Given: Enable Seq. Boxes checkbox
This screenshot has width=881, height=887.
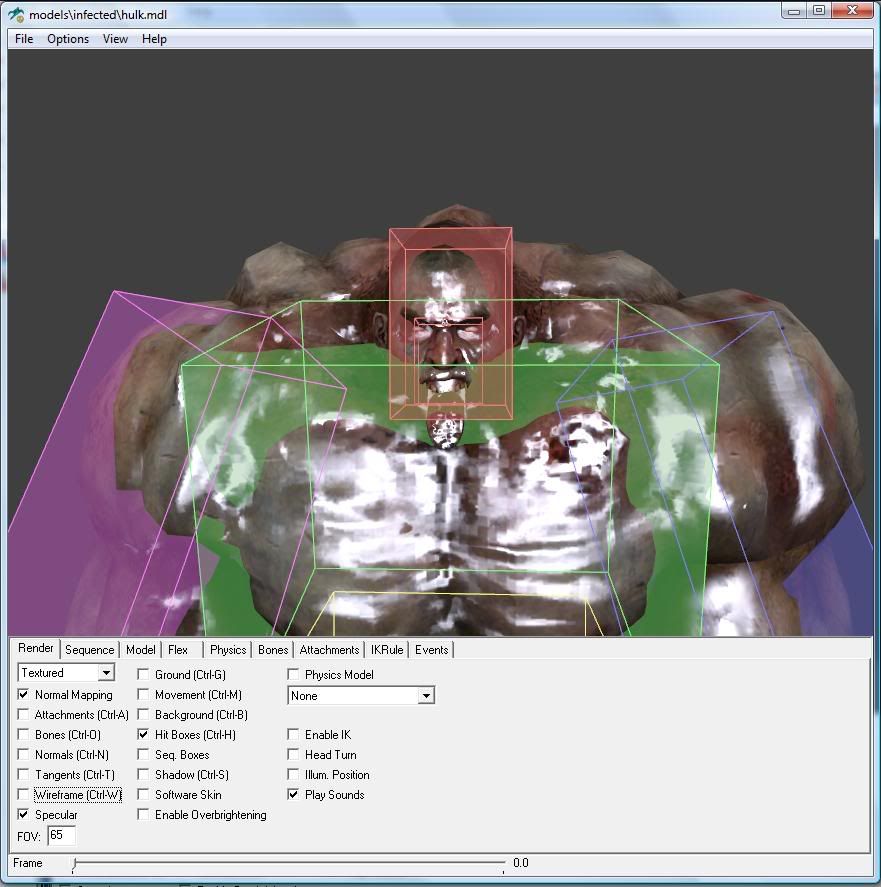Looking at the screenshot, I should (x=143, y=755).
